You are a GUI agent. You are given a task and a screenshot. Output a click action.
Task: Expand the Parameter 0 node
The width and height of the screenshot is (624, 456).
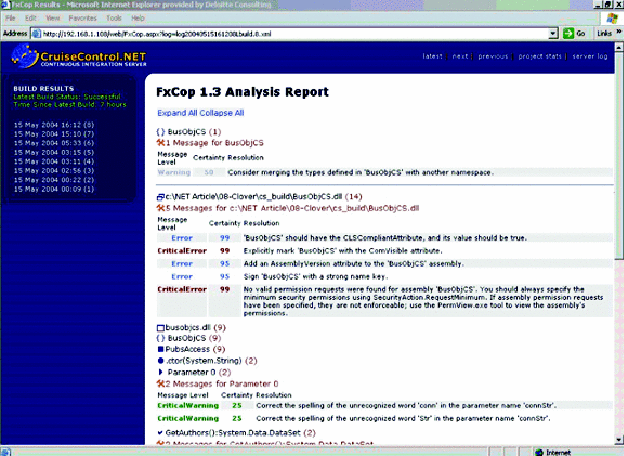click(162, 372)
